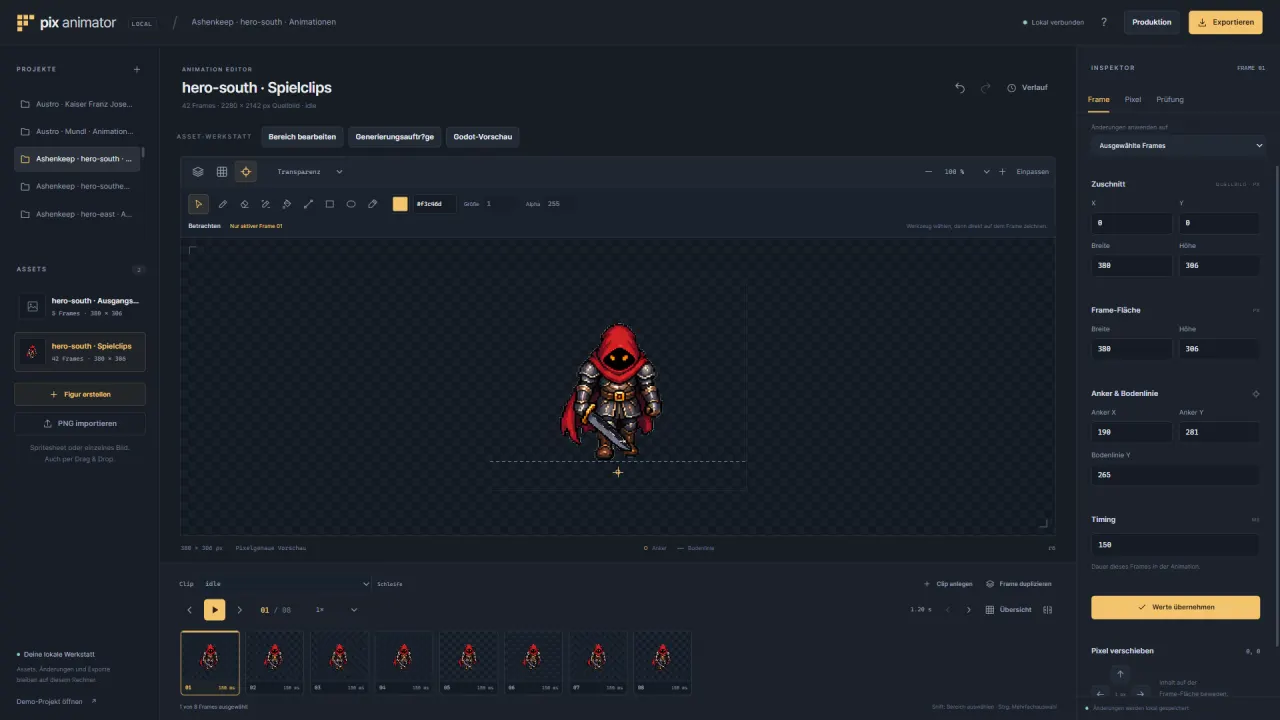
Task: Open the Bereich bearbeiten tab
Action: pyautogui.click(x=302, y=137)
